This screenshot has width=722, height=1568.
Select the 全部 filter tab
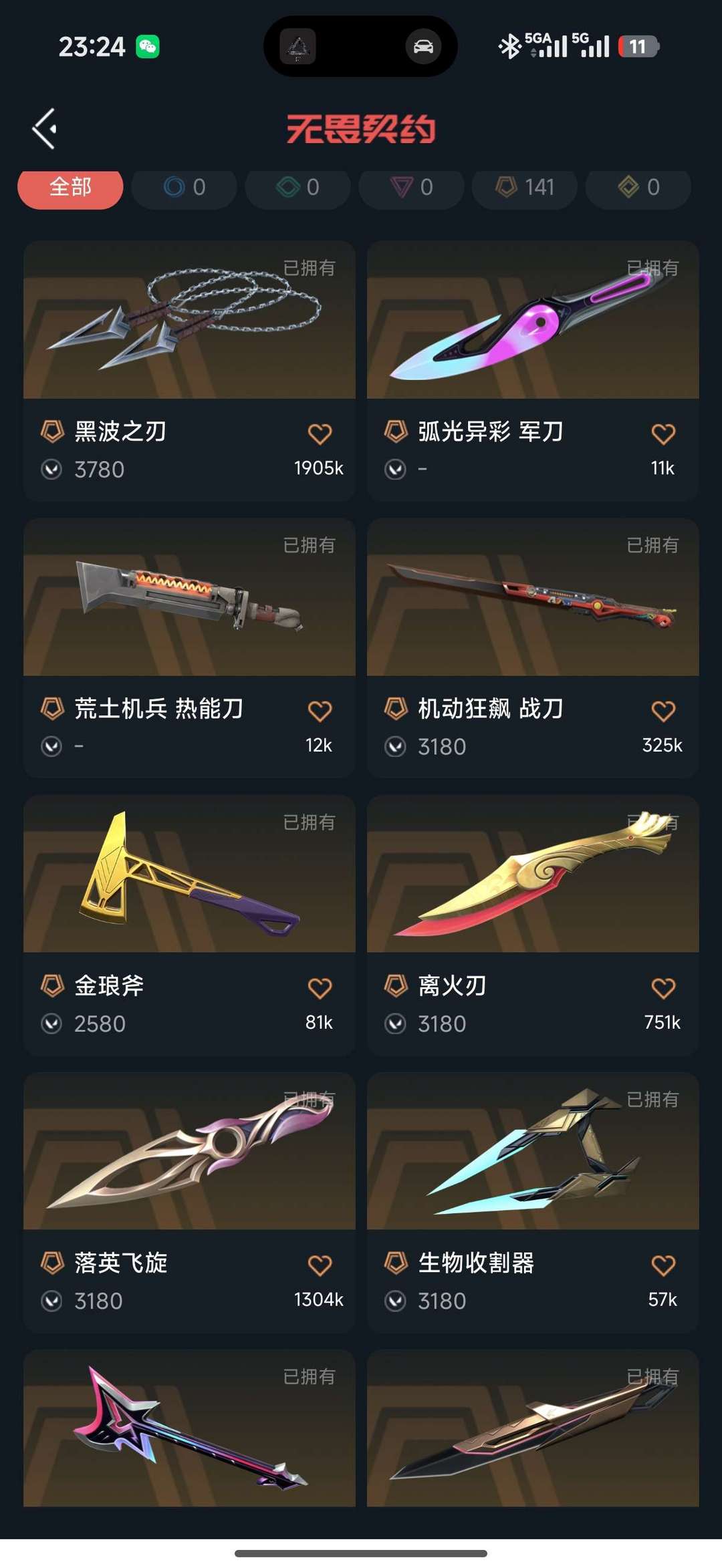pos(70,188)
